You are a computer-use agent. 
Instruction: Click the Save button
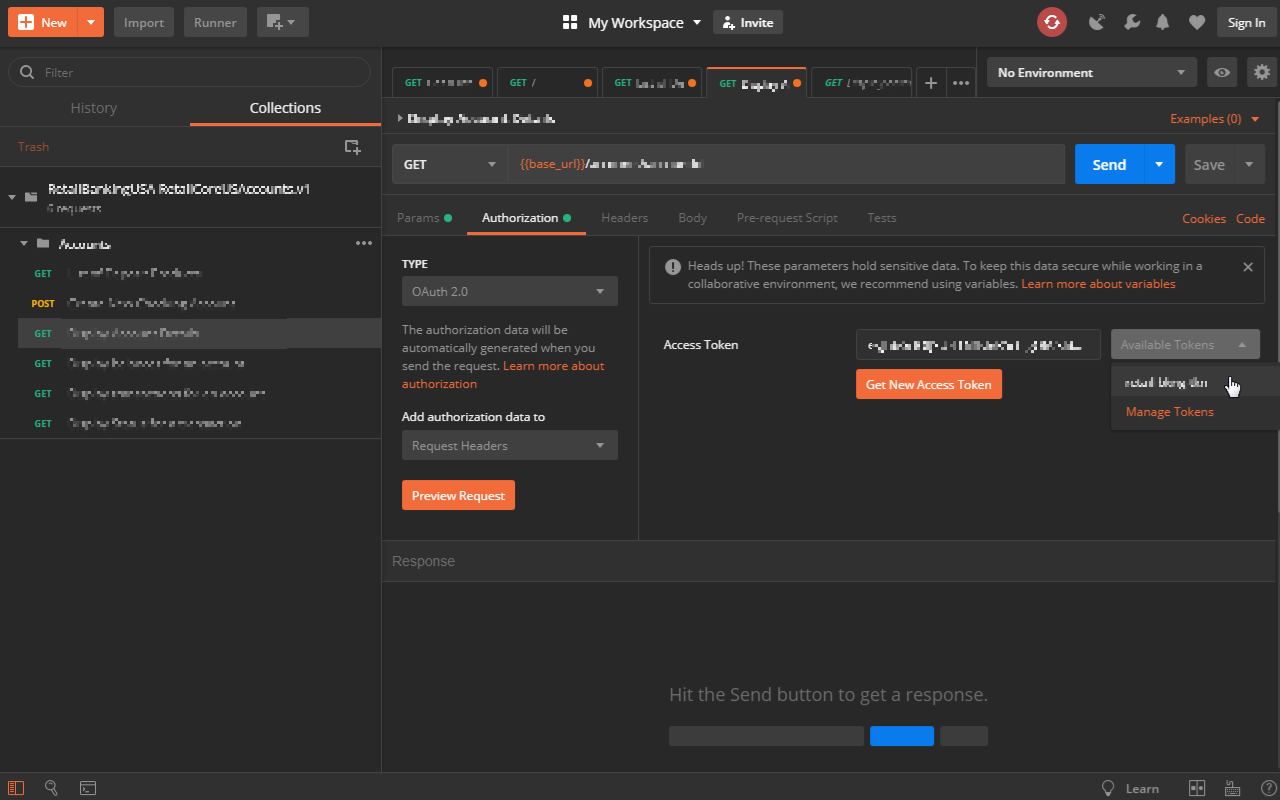tap(1210, 164)
